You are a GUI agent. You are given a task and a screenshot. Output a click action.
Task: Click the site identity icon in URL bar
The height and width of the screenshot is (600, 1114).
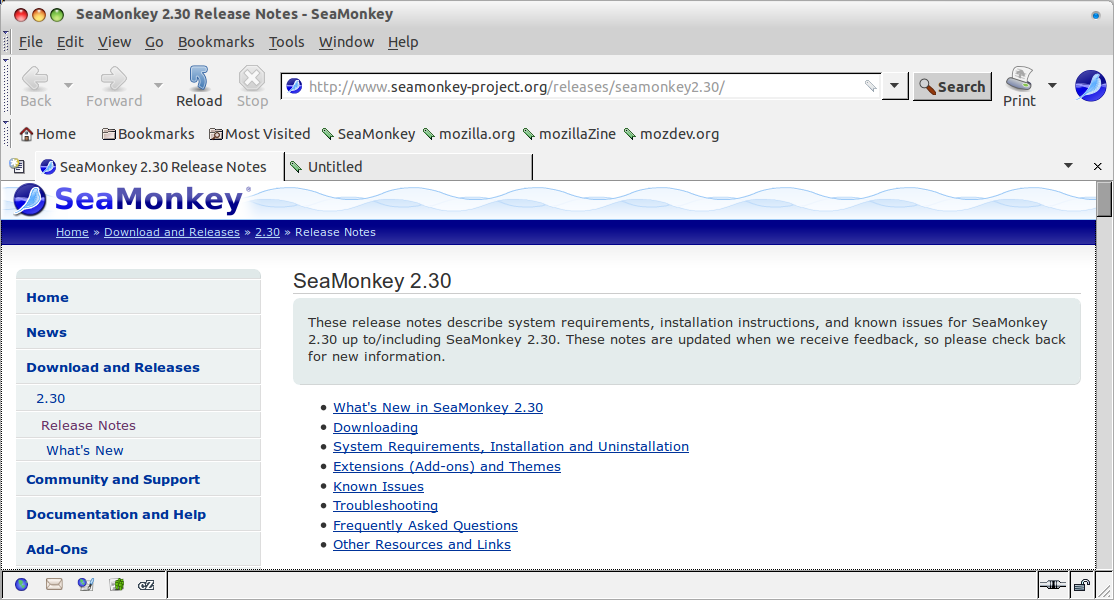(x=294, y=87)
